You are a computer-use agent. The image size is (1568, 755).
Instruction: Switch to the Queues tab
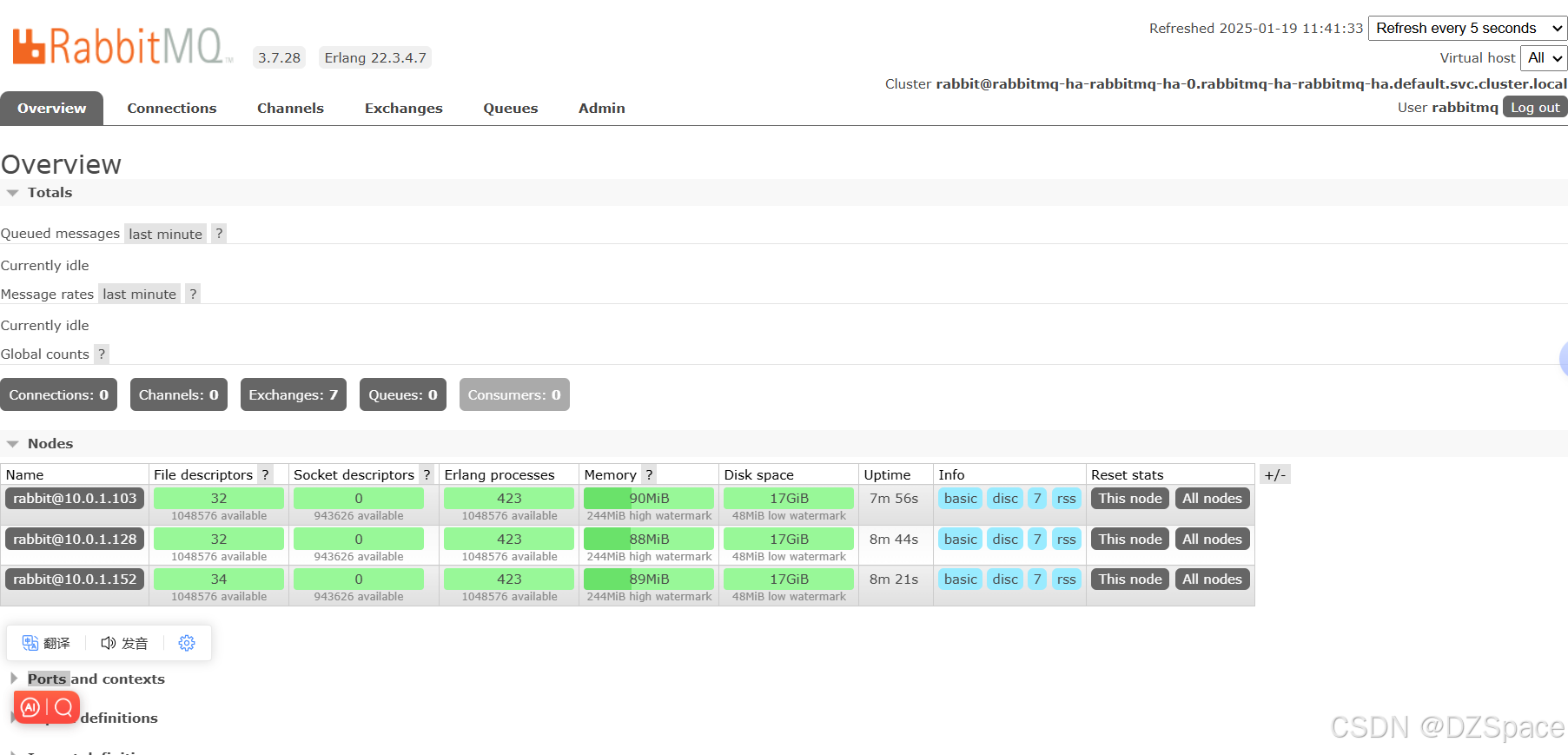510,108
